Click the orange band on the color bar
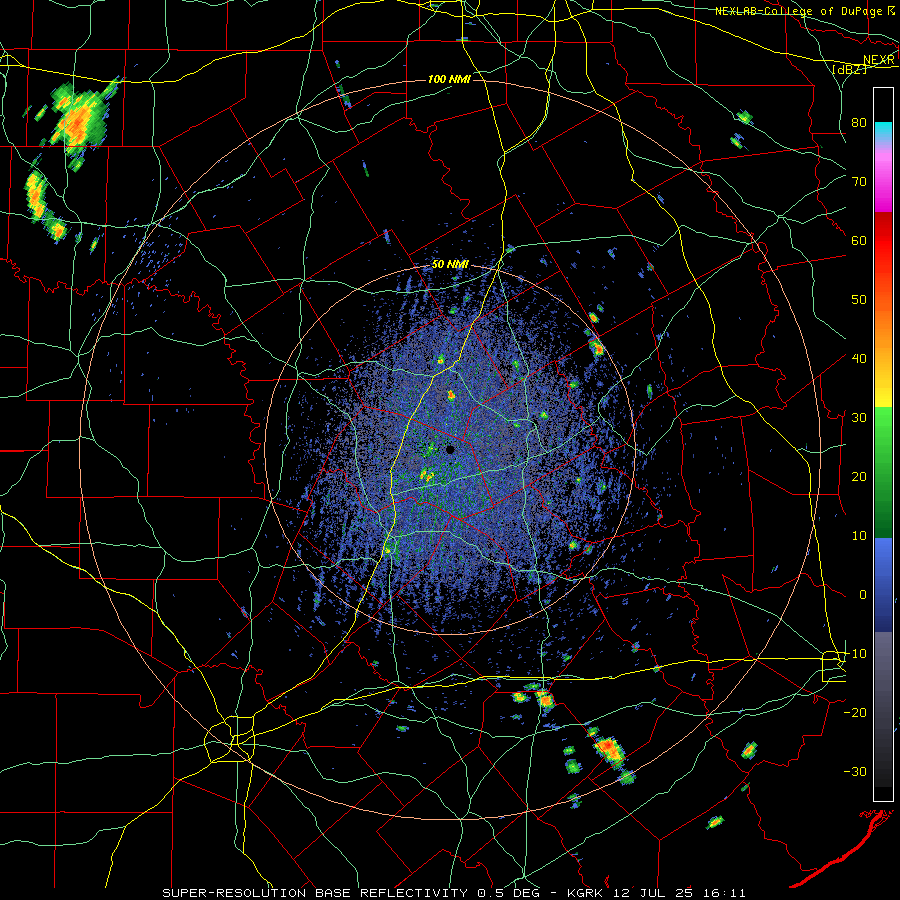Image resolution: width=900 pixels, height=900 pixels. click(x=883, y=327)
